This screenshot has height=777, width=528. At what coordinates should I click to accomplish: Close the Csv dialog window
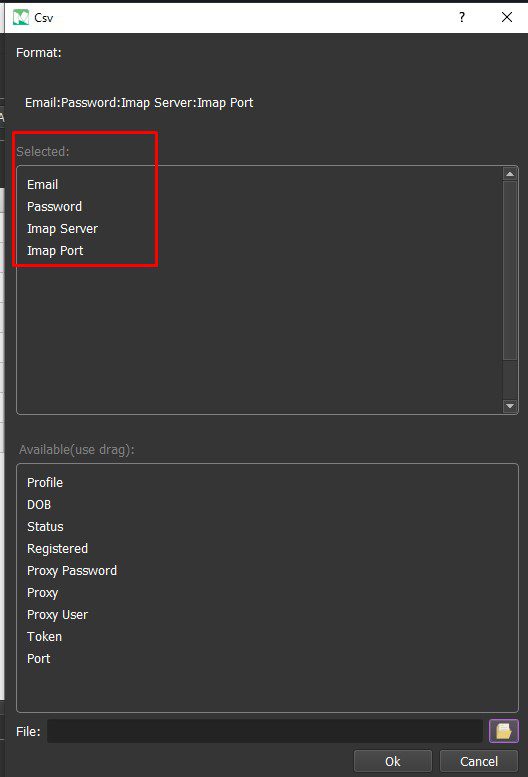coord(507,17)
